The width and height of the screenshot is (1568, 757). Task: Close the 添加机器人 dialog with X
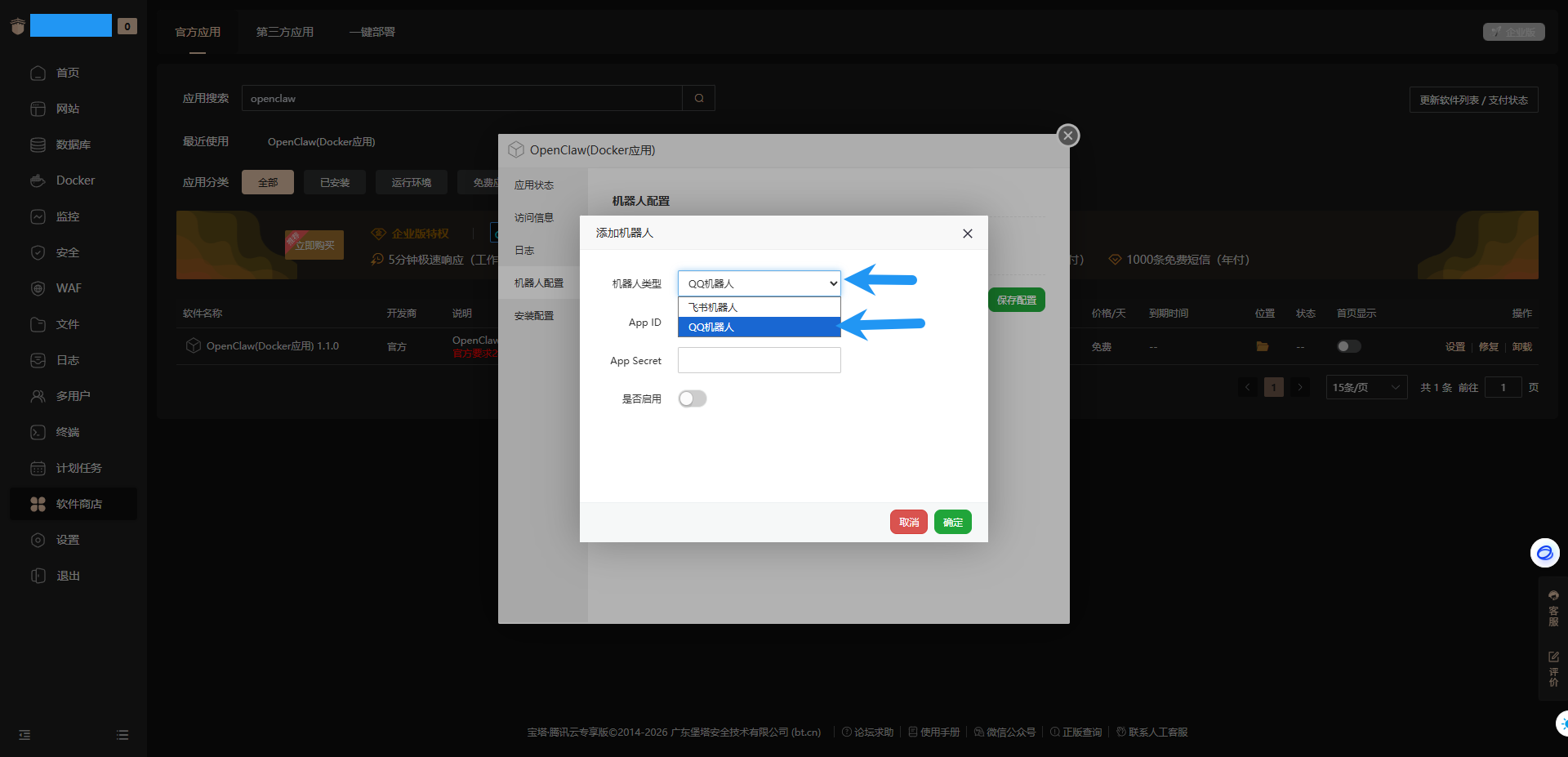point(968,234)
